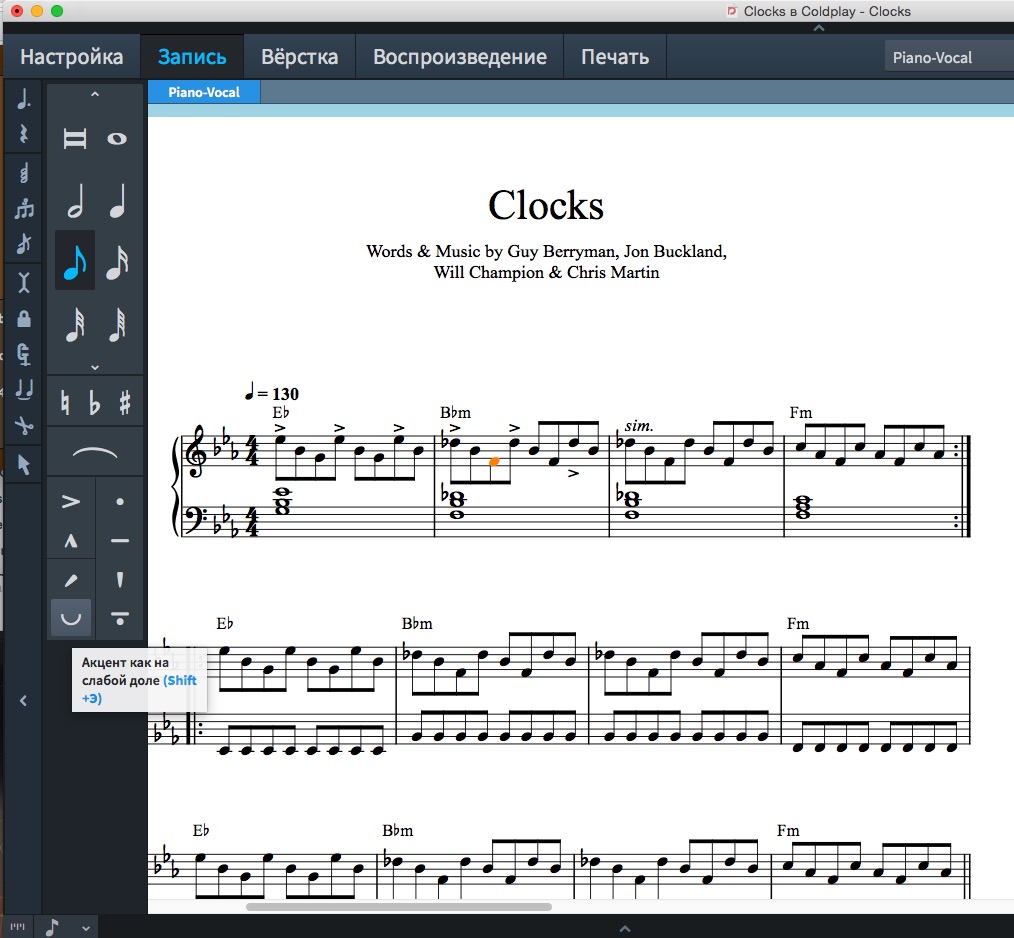Collapse the top toolbar with chevron

point(819,28)
